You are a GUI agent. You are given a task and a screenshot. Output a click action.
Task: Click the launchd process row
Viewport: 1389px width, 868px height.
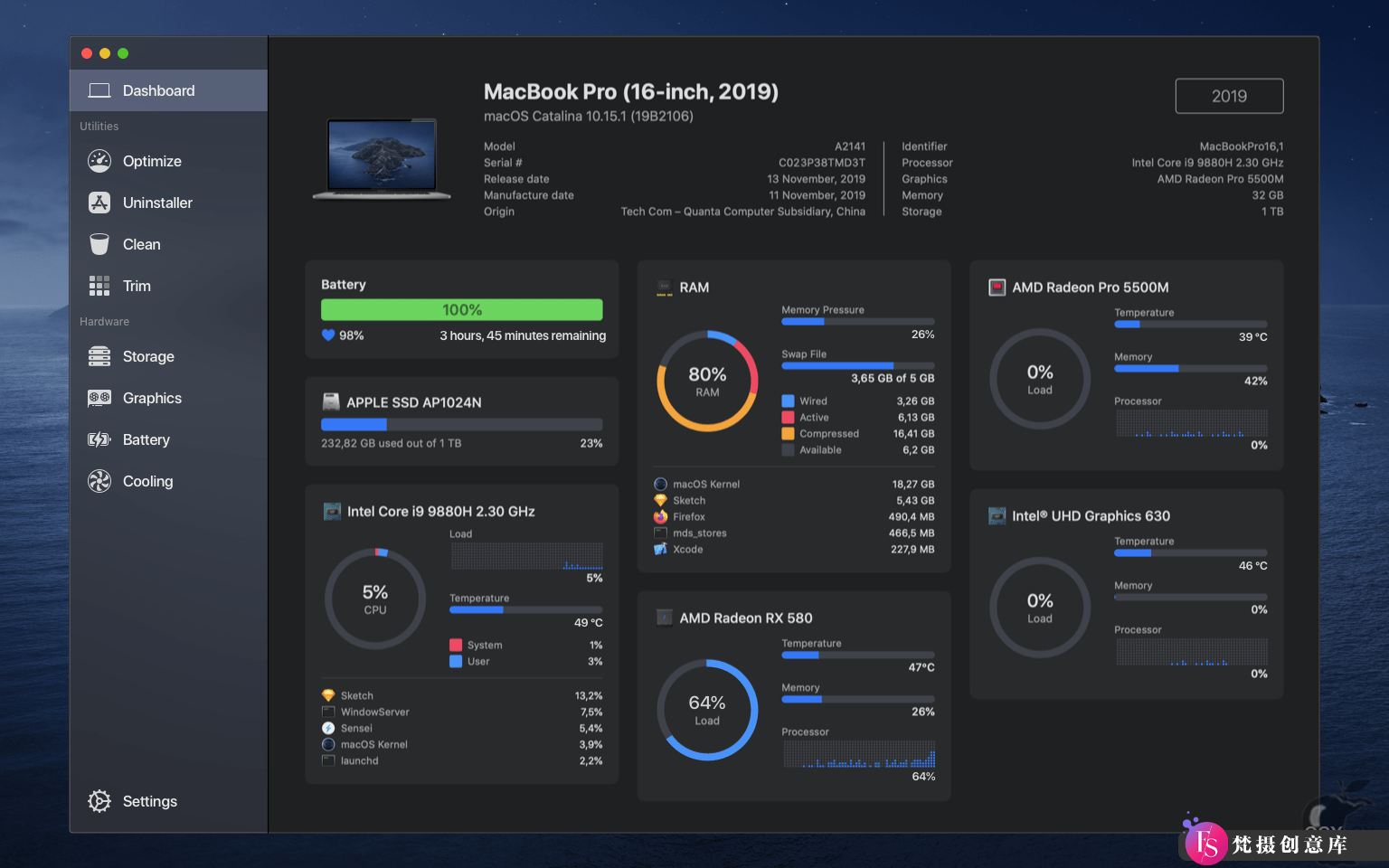pyautogui.click(x=462, y=760)
